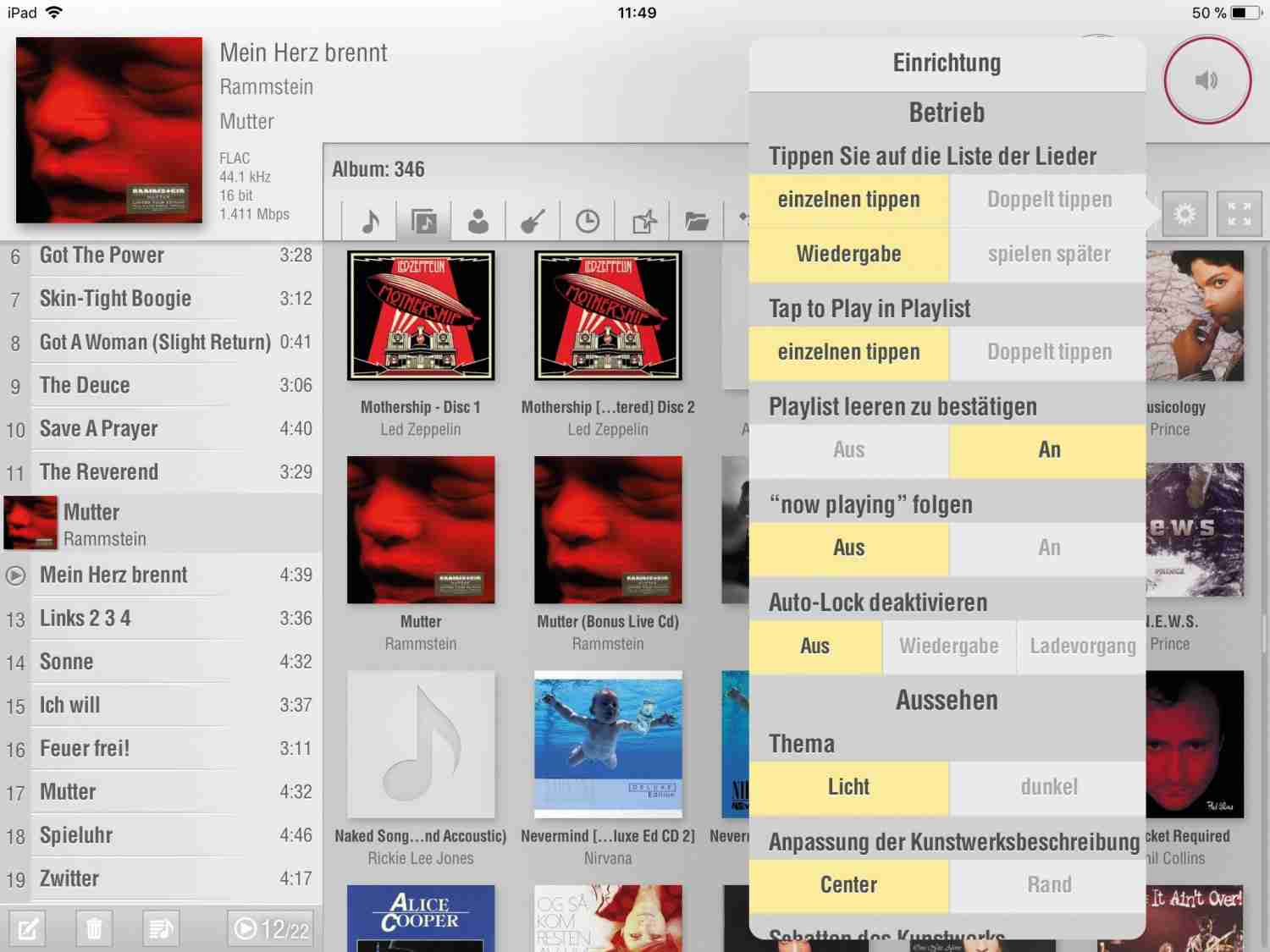Toggle fullscreen with the expand arrows icon
This screenshot has width=1270, height=952.
point(1239,213)
